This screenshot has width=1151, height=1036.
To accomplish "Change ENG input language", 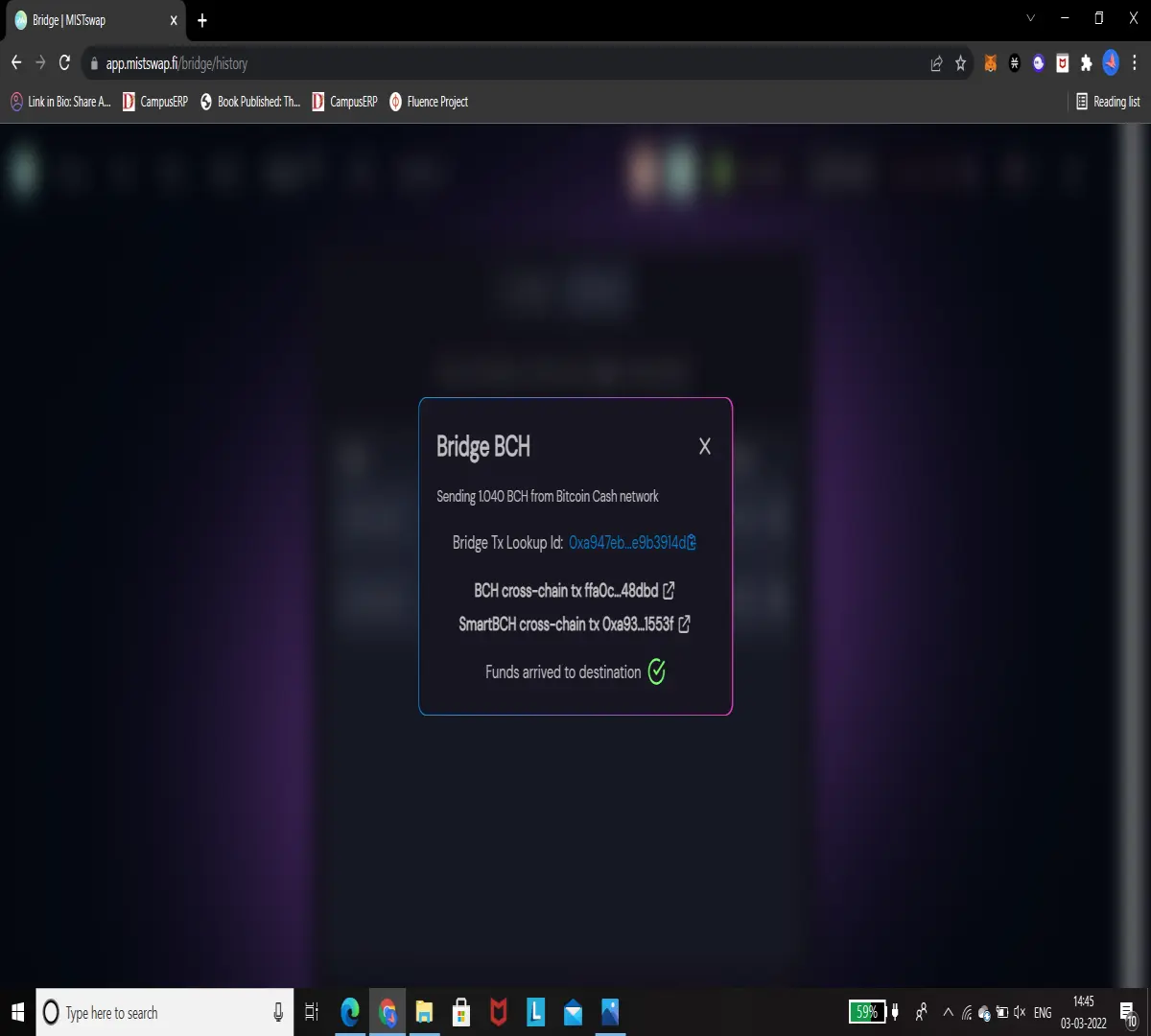I will (x=1043, y=1013).
